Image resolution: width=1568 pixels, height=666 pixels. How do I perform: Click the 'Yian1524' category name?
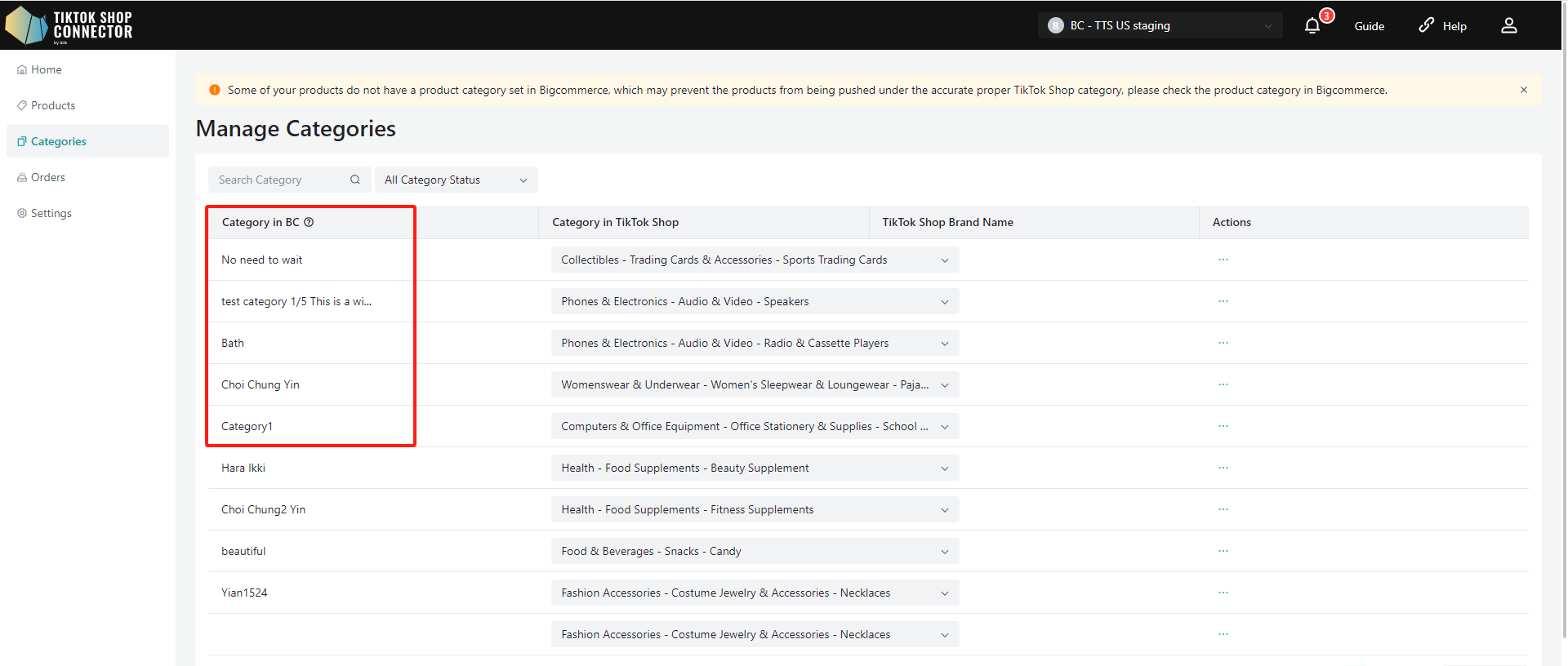[244, 593]
